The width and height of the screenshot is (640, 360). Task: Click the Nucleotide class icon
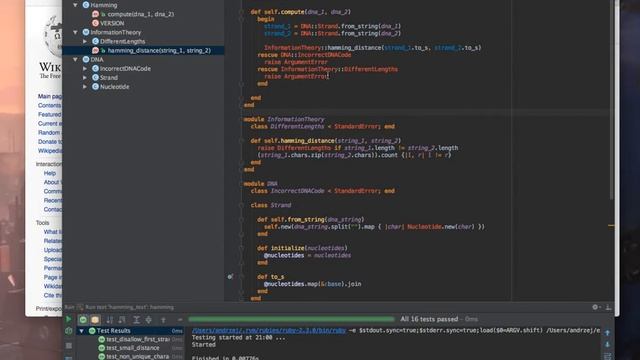click(x=95, y=87)
